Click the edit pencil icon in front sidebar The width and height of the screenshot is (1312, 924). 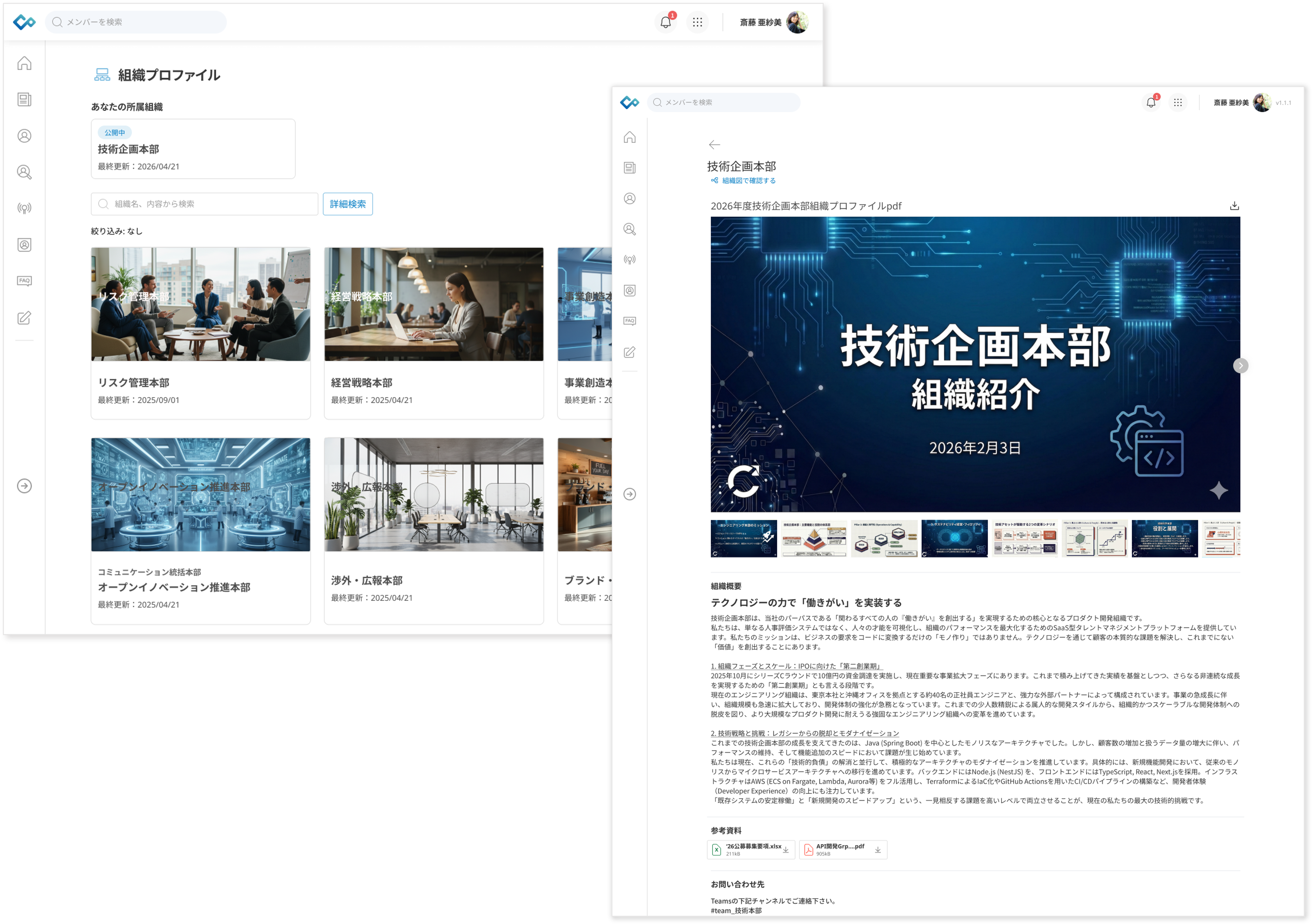point(629,353)
